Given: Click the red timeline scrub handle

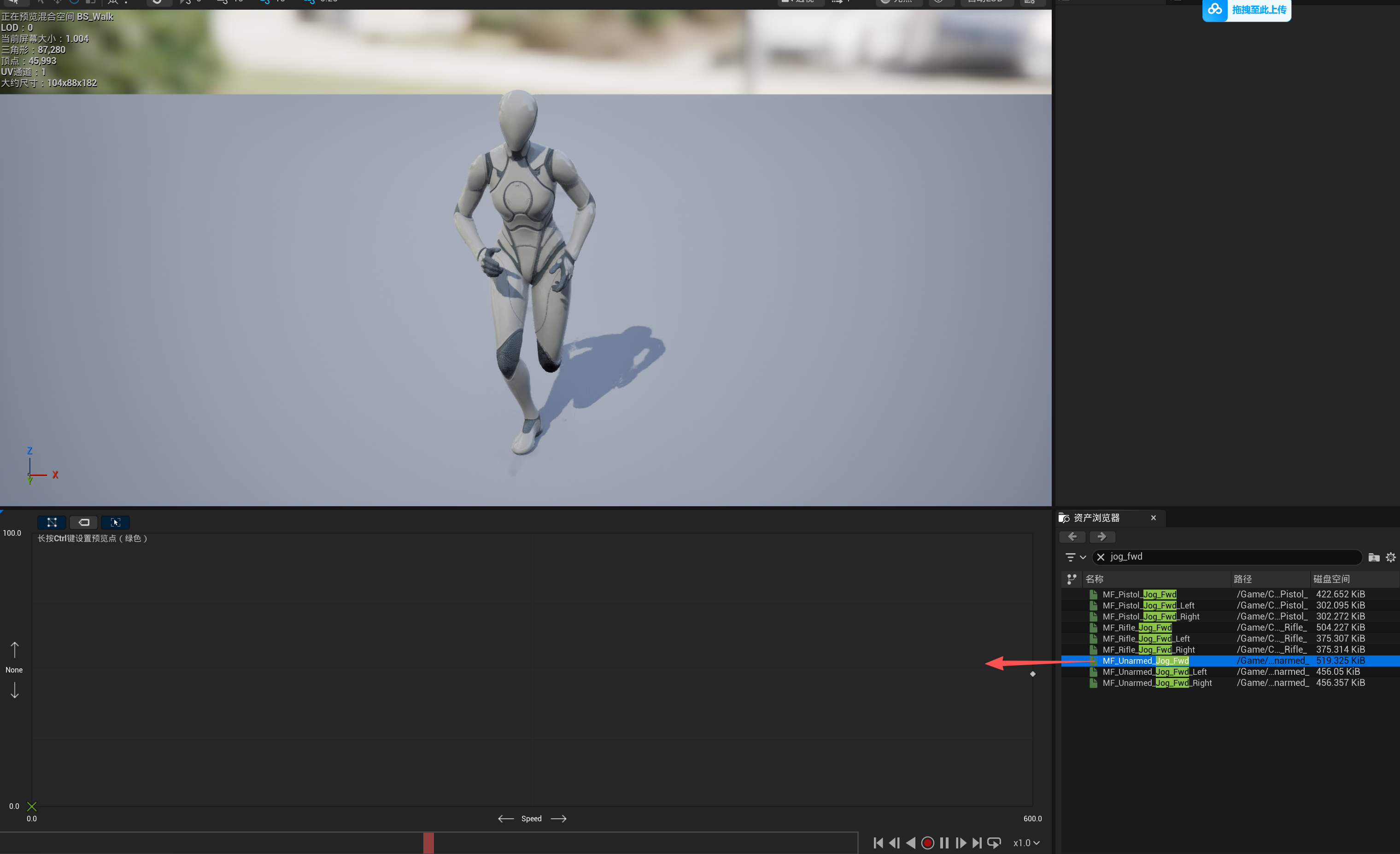Looking at the screenshot, I should pyautogui.click(x=428, y=842).
